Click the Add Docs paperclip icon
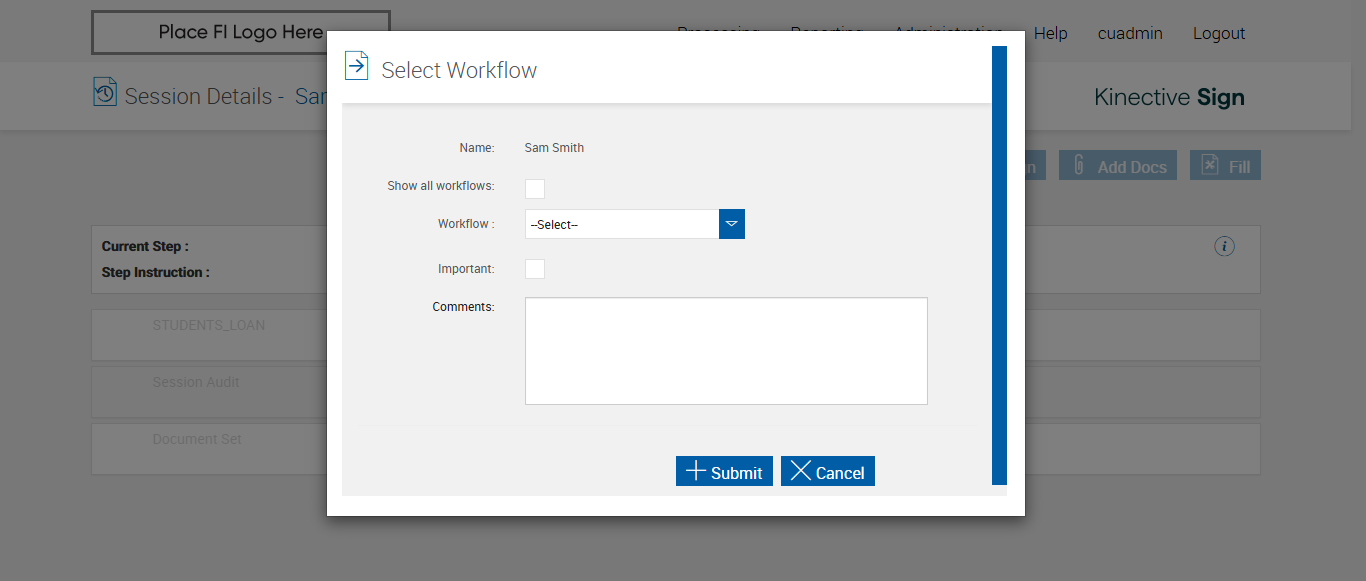 1079,166
